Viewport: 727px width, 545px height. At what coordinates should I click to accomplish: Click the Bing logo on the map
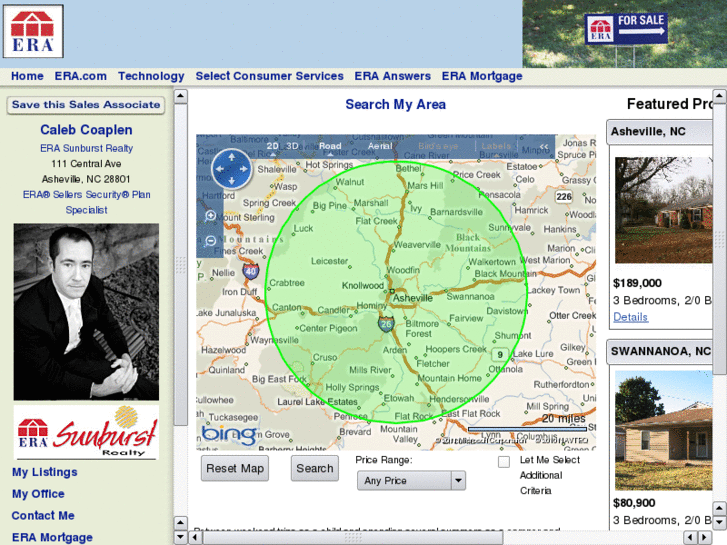point(229,435)
